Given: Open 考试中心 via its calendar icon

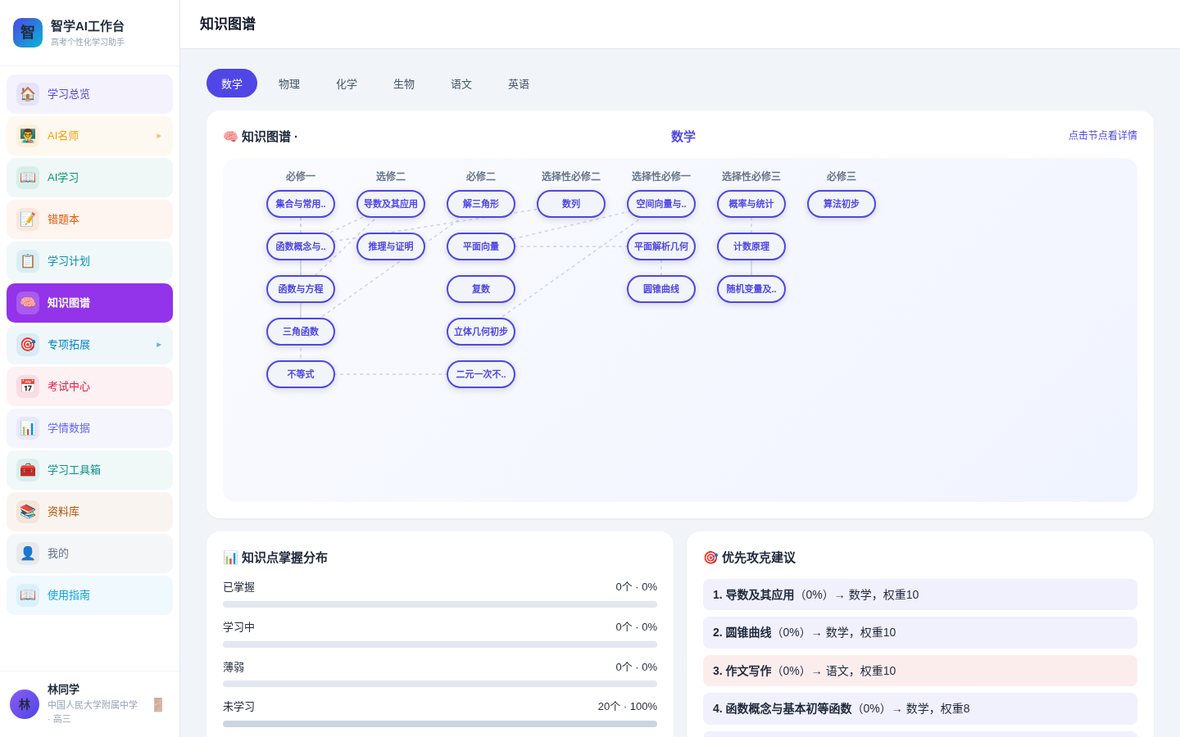Looking at the screenshot, I should coord(28,386).
